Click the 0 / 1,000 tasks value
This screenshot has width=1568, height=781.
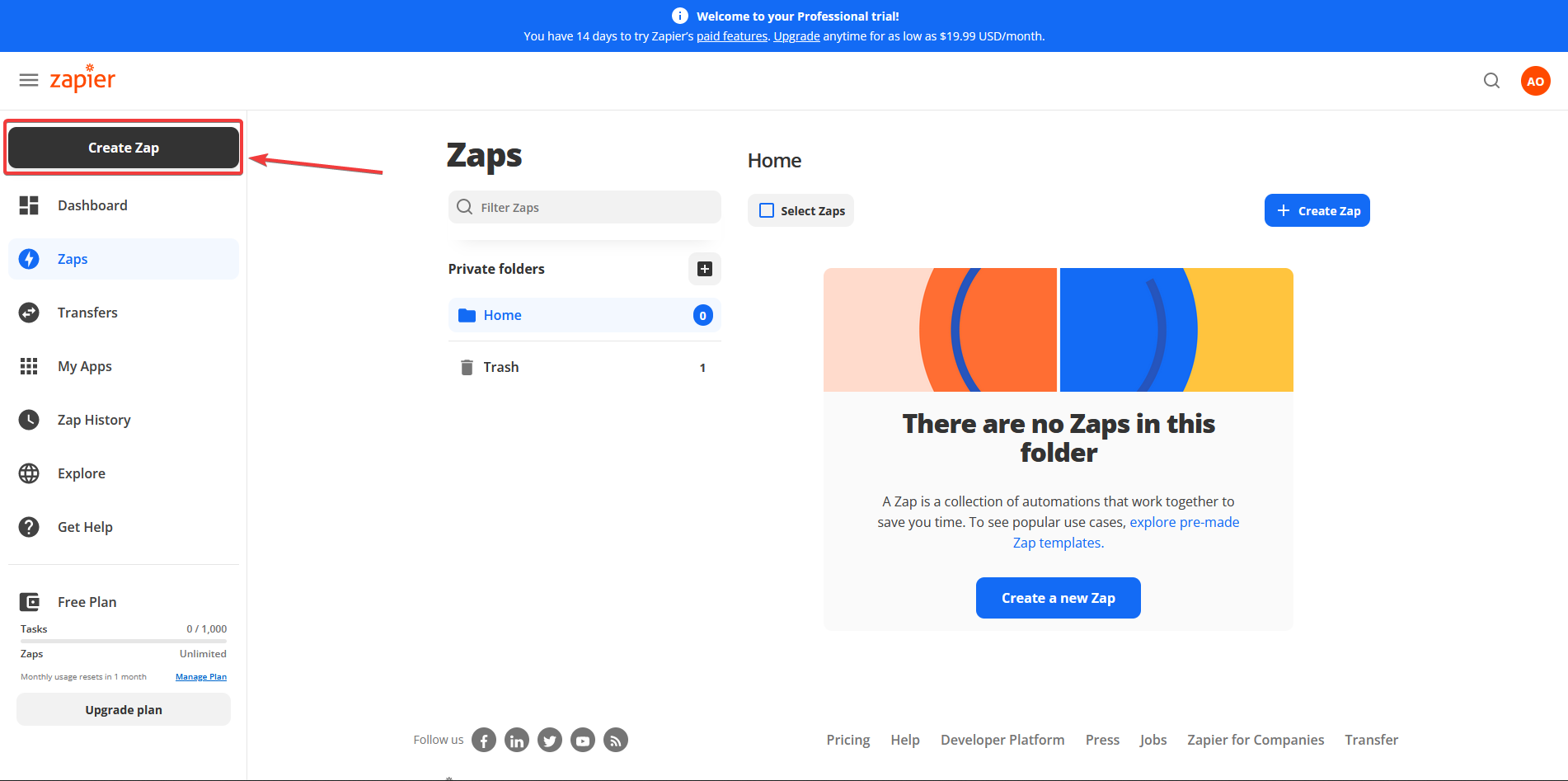click(x=206, y=628)
